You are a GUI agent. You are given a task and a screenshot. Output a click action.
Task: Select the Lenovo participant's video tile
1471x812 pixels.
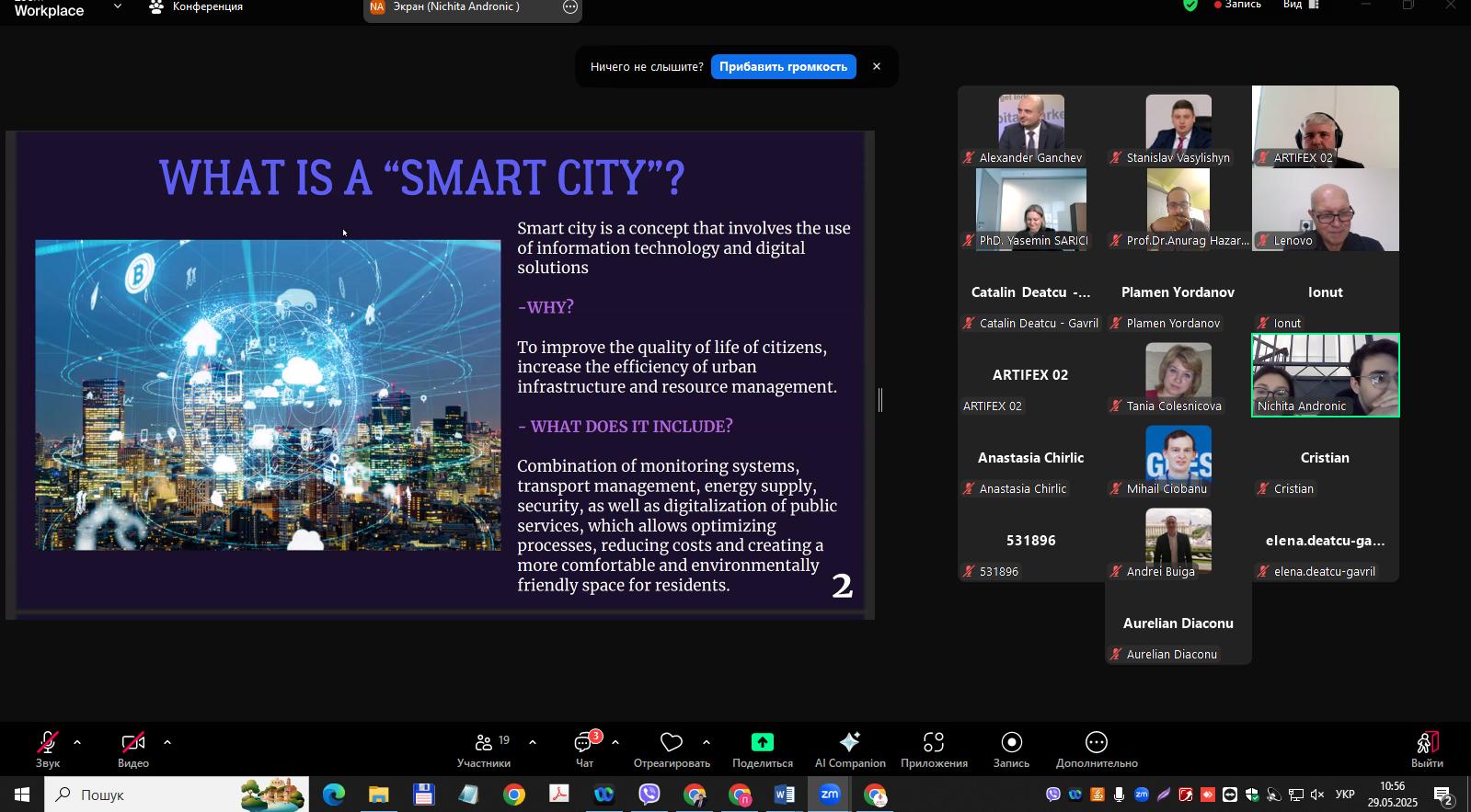coord(1326,210)
